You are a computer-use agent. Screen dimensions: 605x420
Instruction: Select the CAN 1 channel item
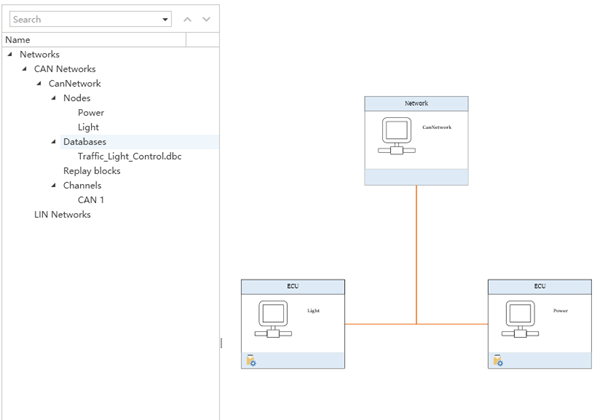pyautogui.click(x=91, y=200)
